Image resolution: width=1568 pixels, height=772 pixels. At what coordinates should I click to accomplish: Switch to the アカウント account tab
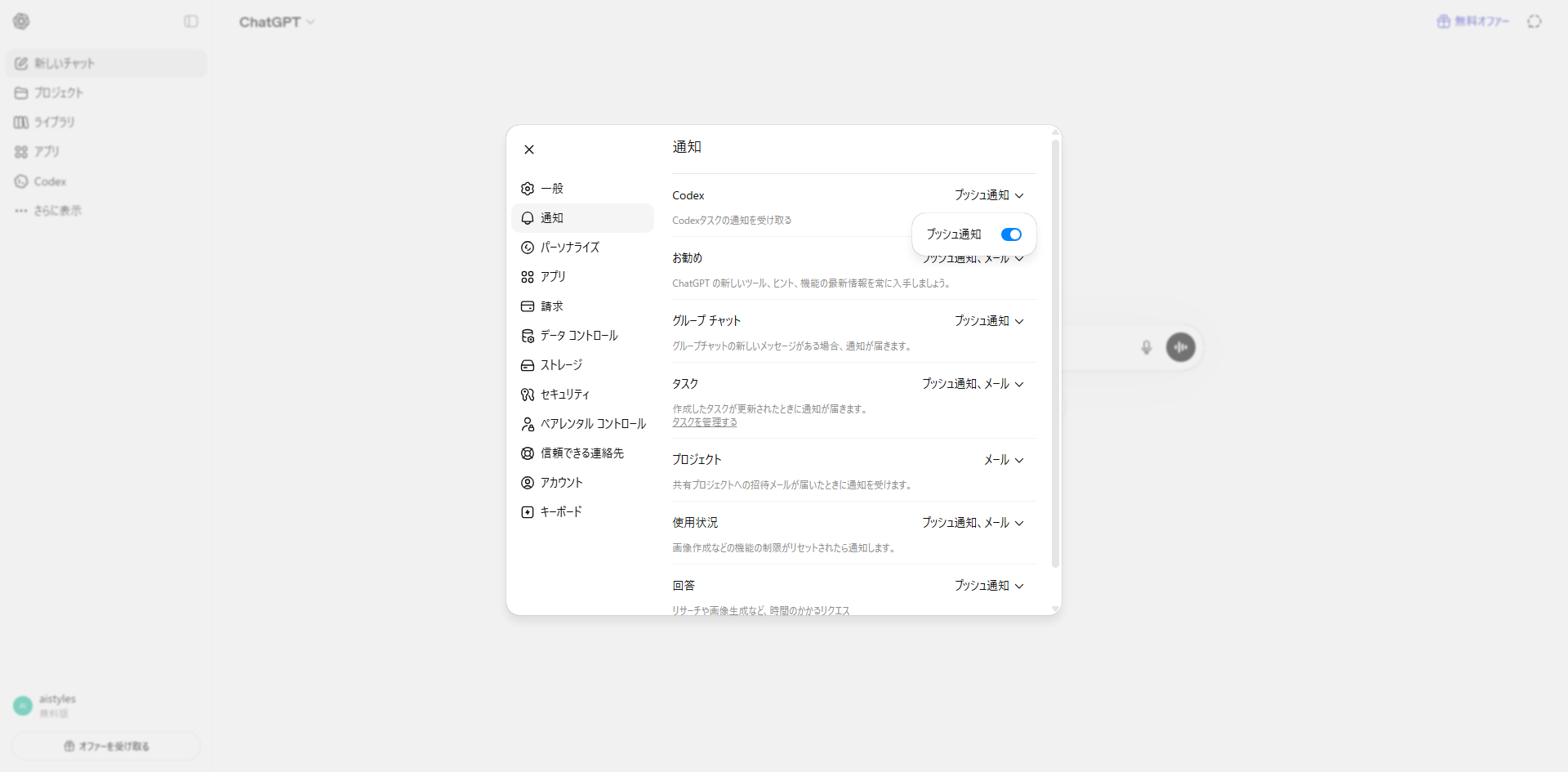coord(582,483)
